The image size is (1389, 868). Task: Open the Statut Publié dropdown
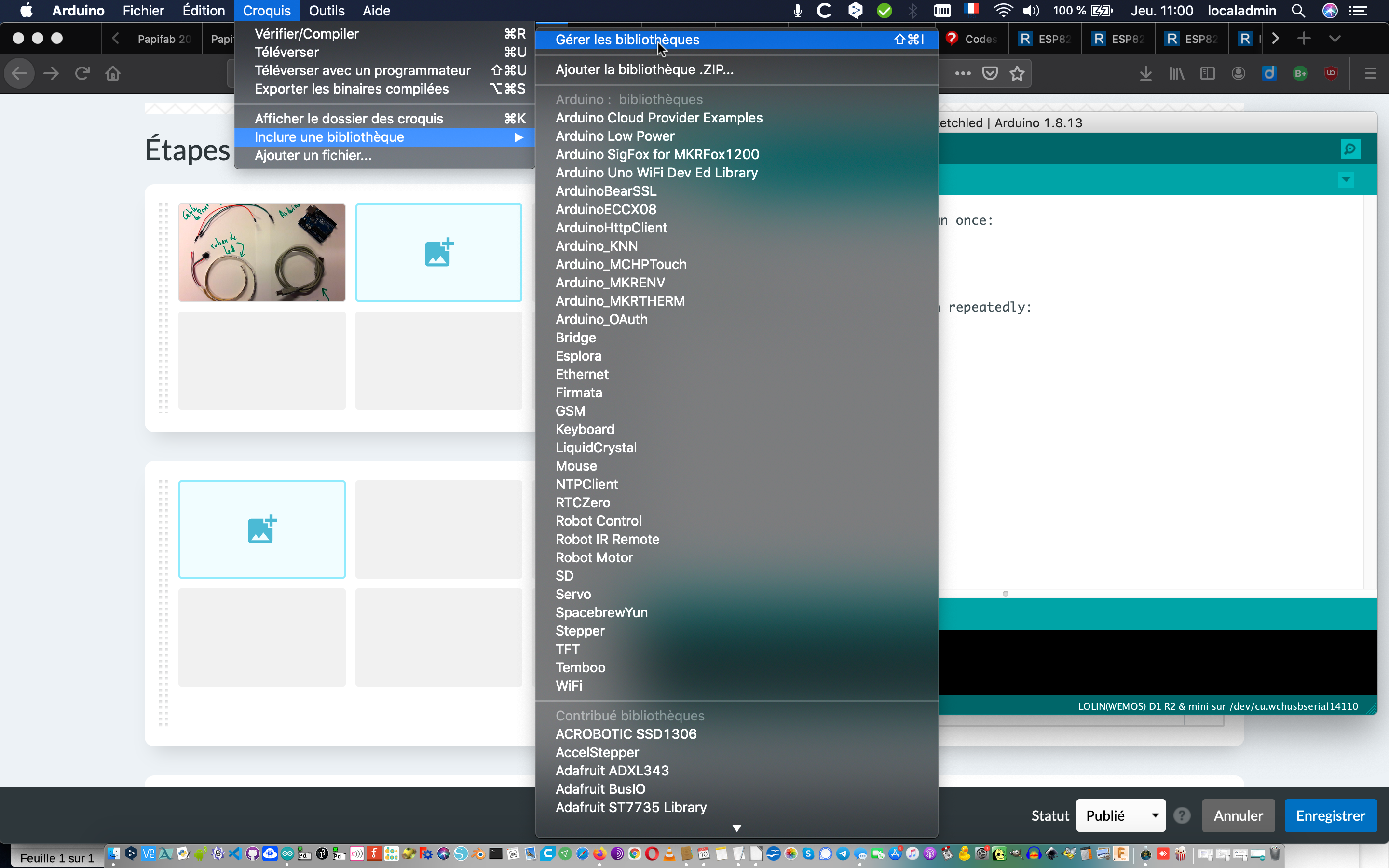(1120, 815)
